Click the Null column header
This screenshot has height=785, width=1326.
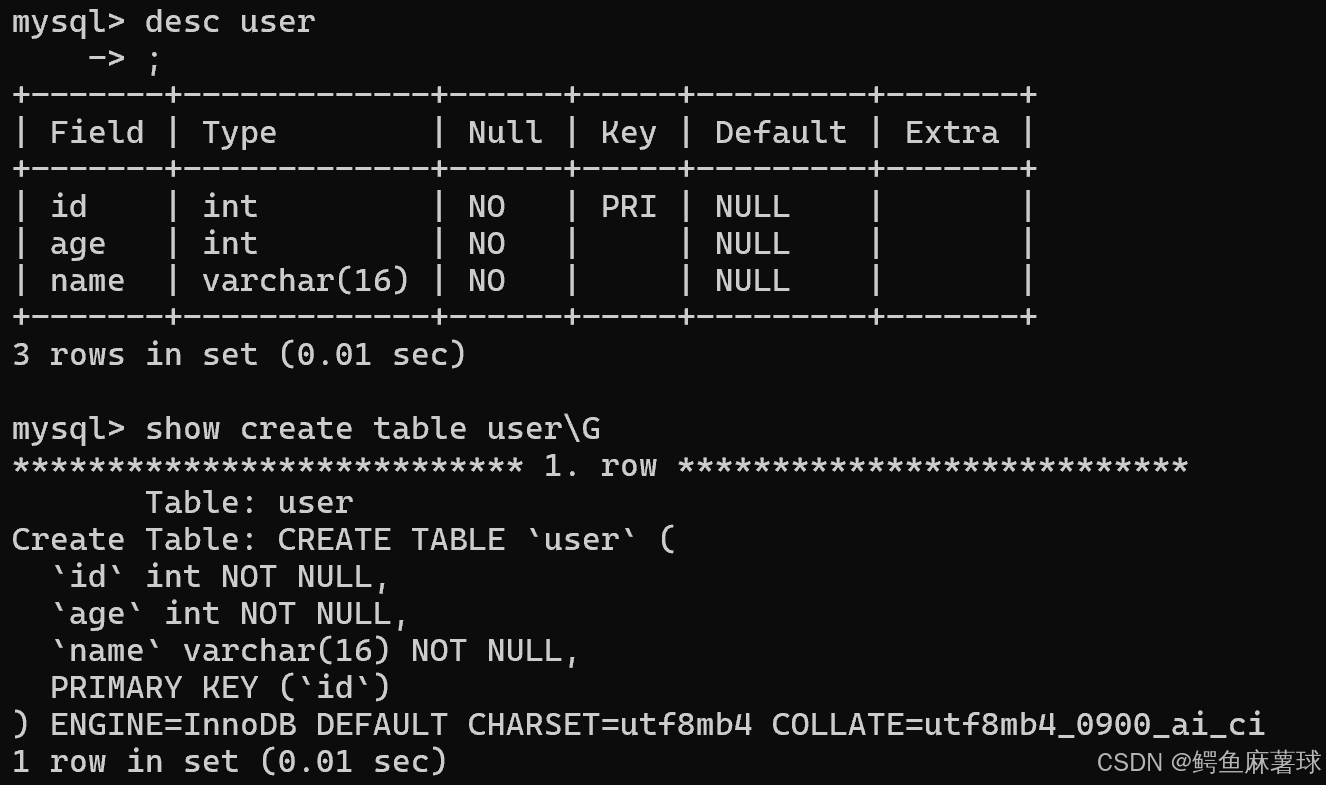coord(505,133)
